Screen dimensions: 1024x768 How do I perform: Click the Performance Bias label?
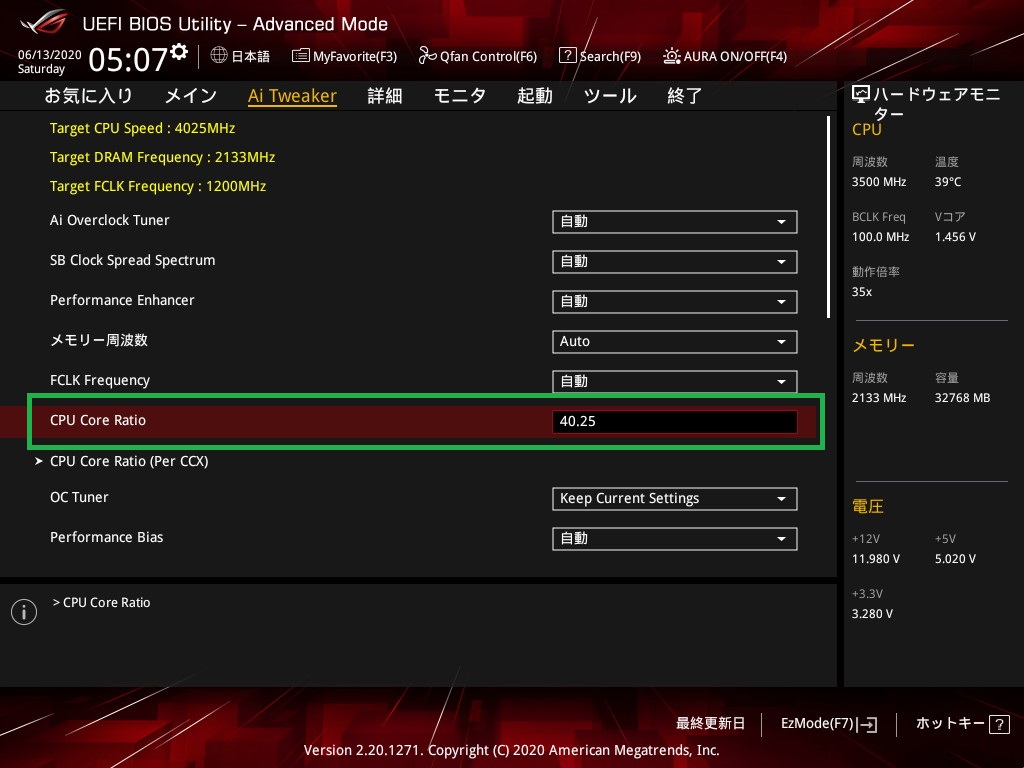[106, 537]
